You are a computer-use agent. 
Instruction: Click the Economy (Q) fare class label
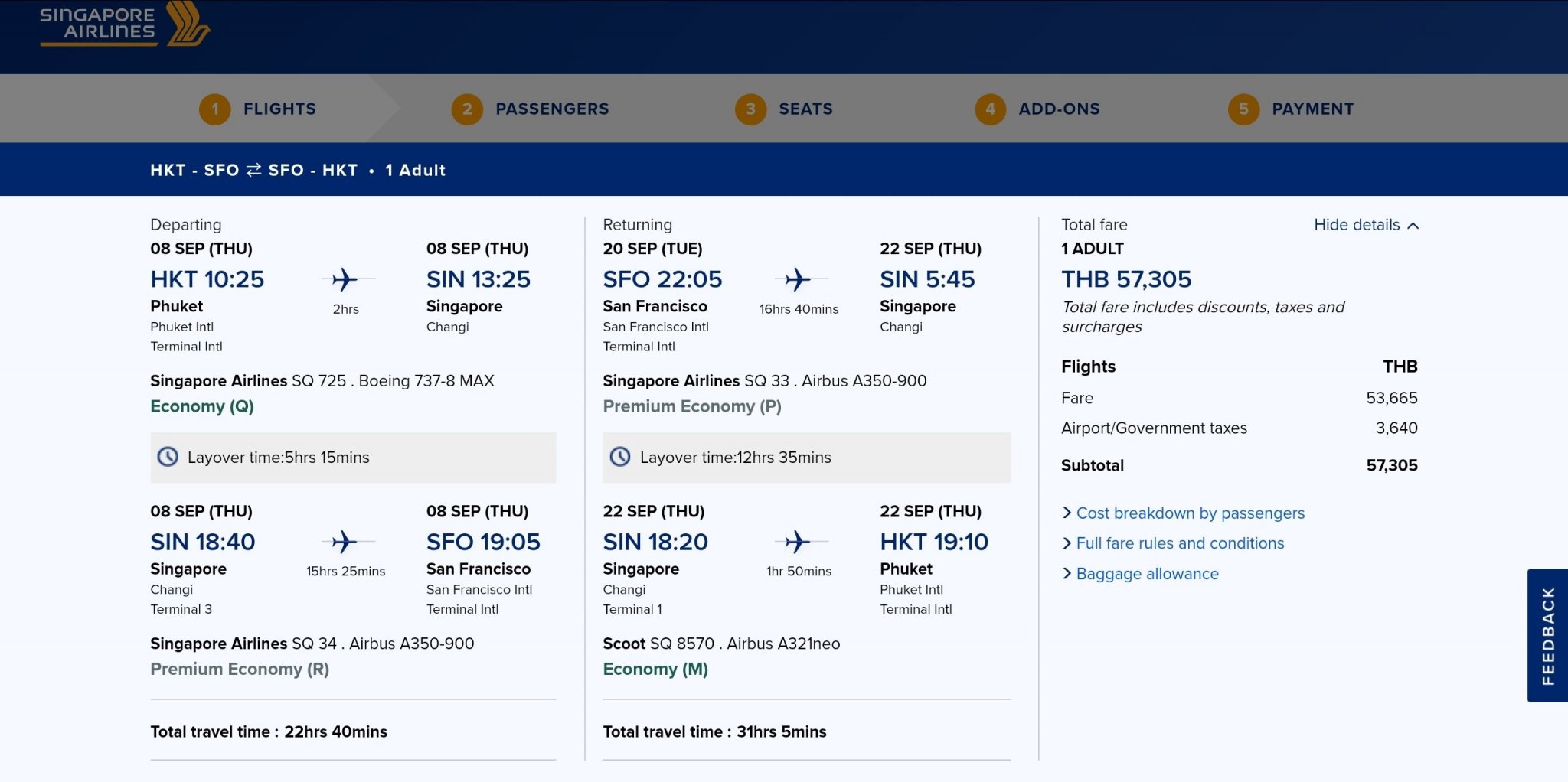point(202,406)
